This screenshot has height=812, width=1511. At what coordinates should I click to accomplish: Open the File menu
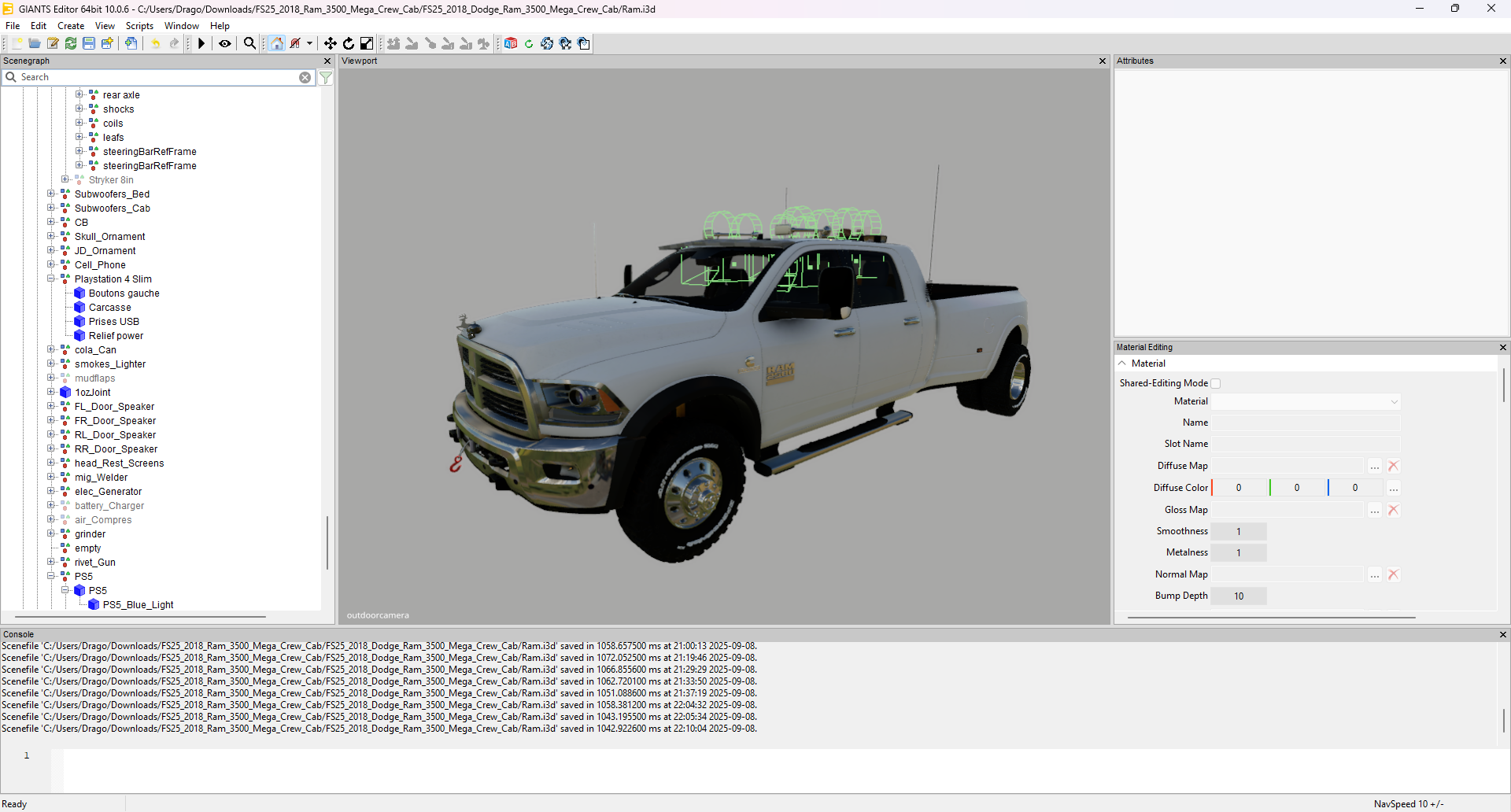[13, 26]
